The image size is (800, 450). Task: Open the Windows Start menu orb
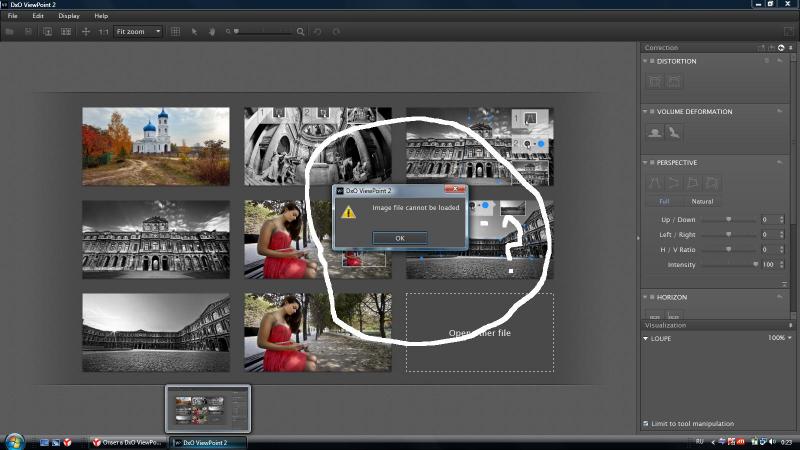[14, 441]
